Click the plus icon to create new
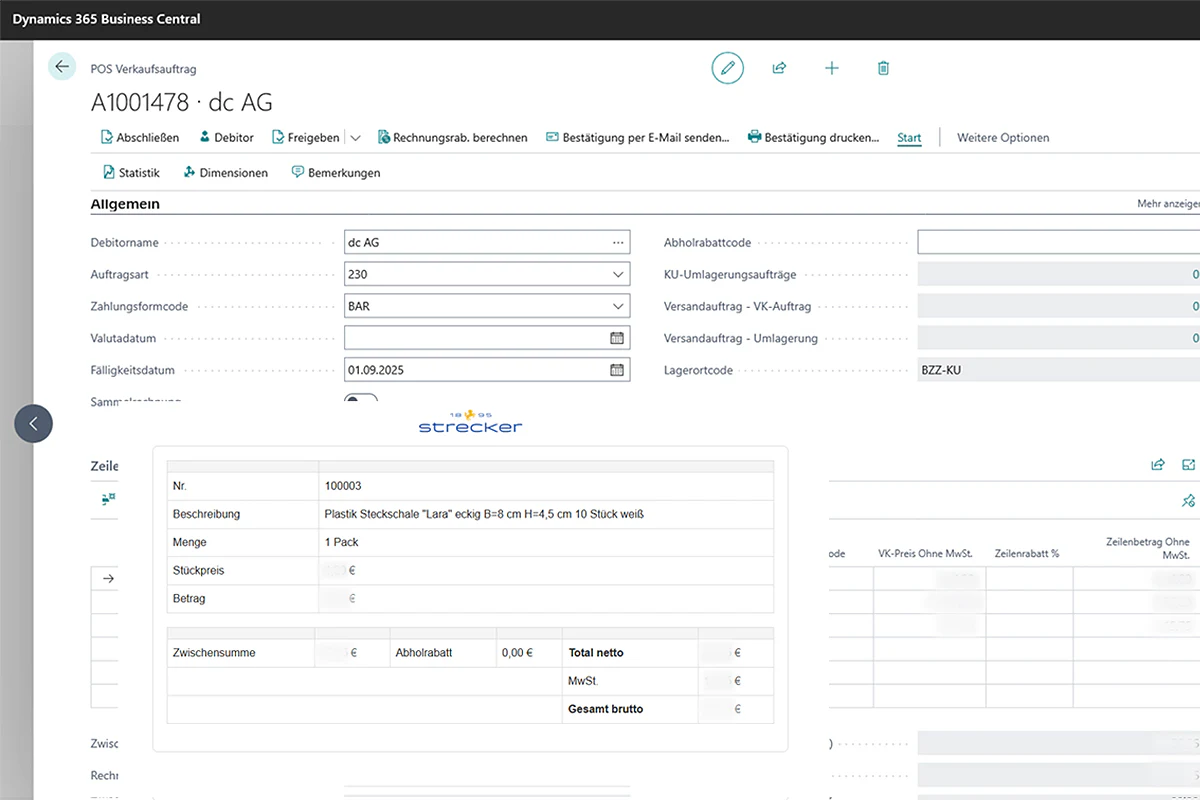The height and width of the screenshot is (800, 1200). click(831, 68)
